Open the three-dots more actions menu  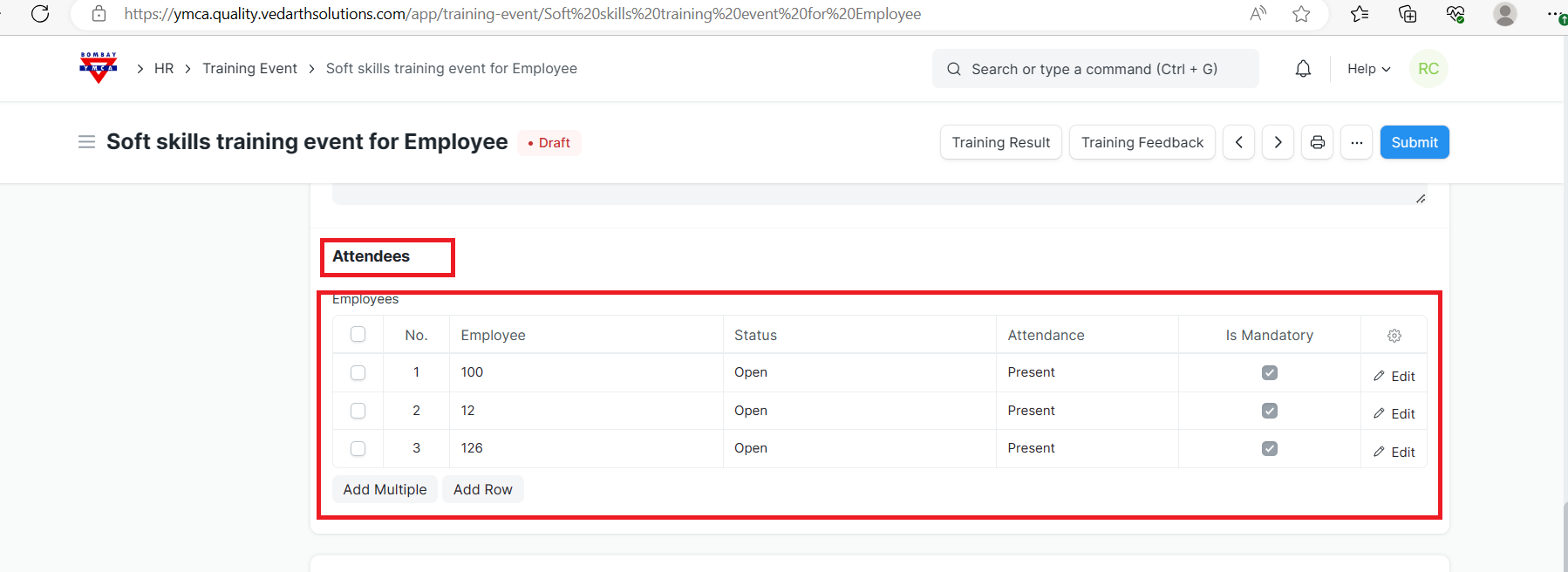(1356, 142)
